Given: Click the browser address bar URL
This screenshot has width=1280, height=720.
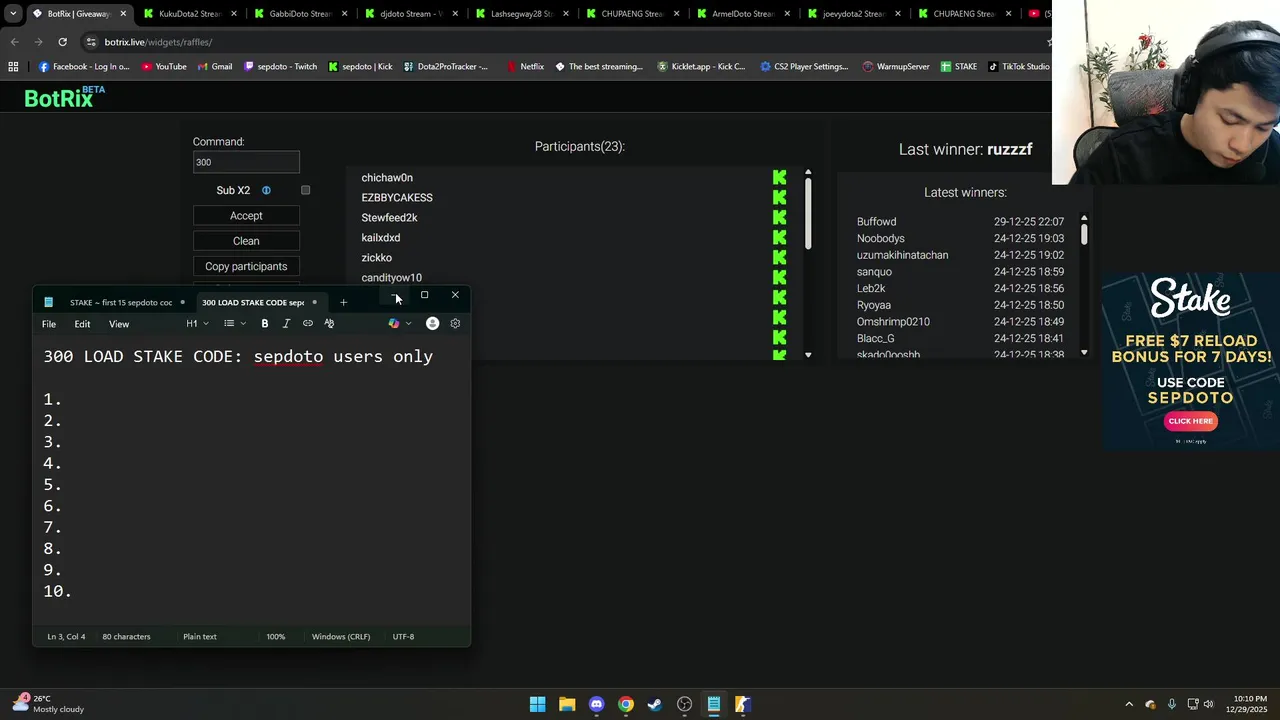Looking at the screenshot, I should 158,42.
